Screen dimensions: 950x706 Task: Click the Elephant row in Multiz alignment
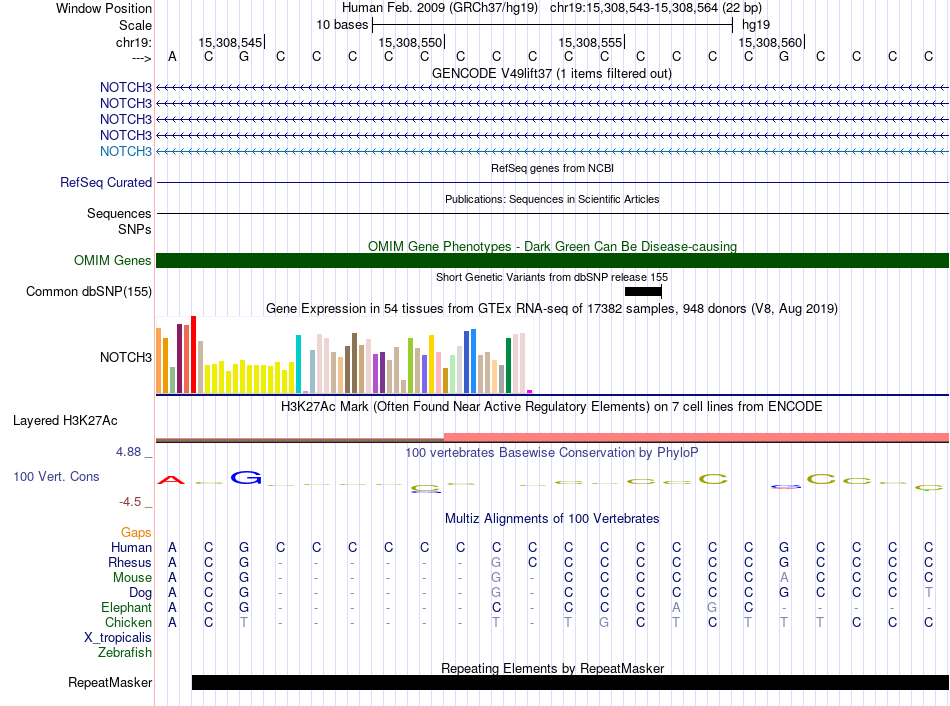click(x=126, y=608)
